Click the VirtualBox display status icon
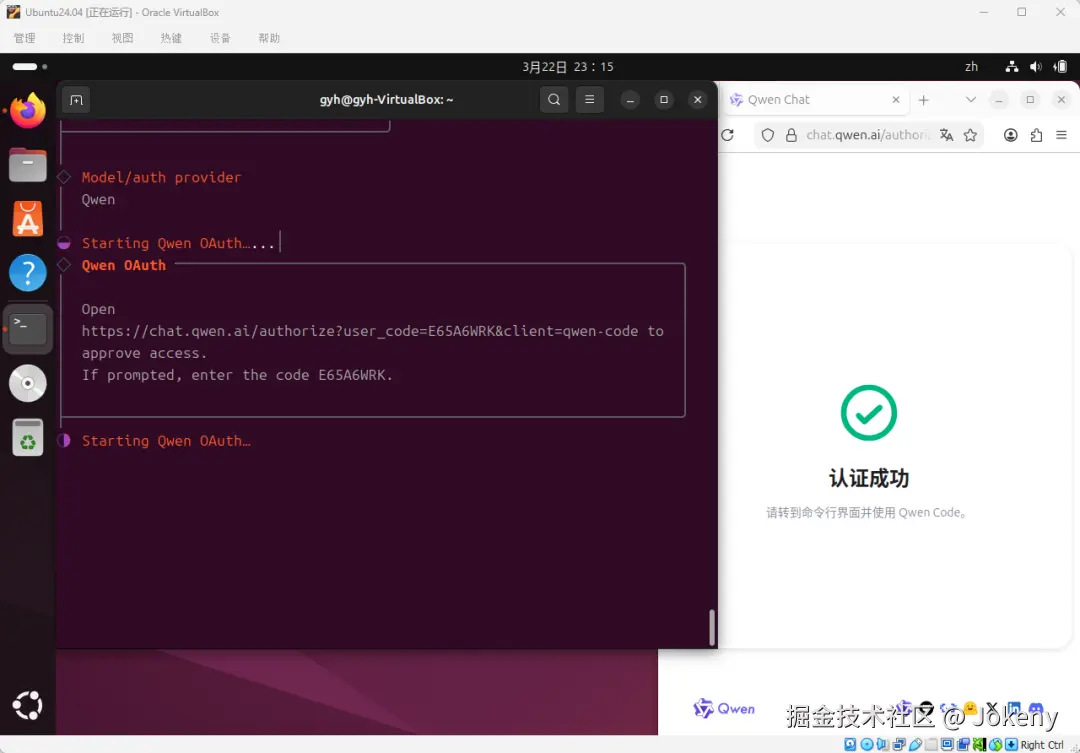The height and width of the screenshot is (753, 1080). point(947,745)
